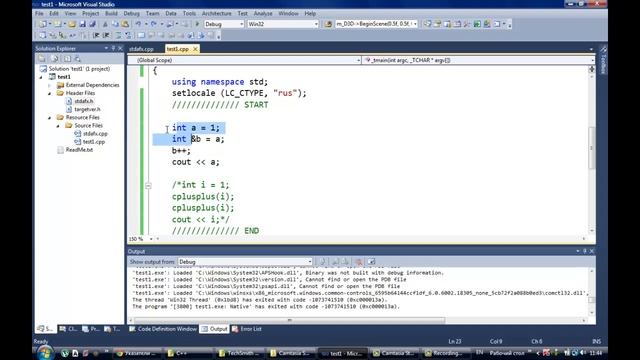The image size is (640, 360).
Task: Click Find Message in Code icon in Output
Action: 322,262
